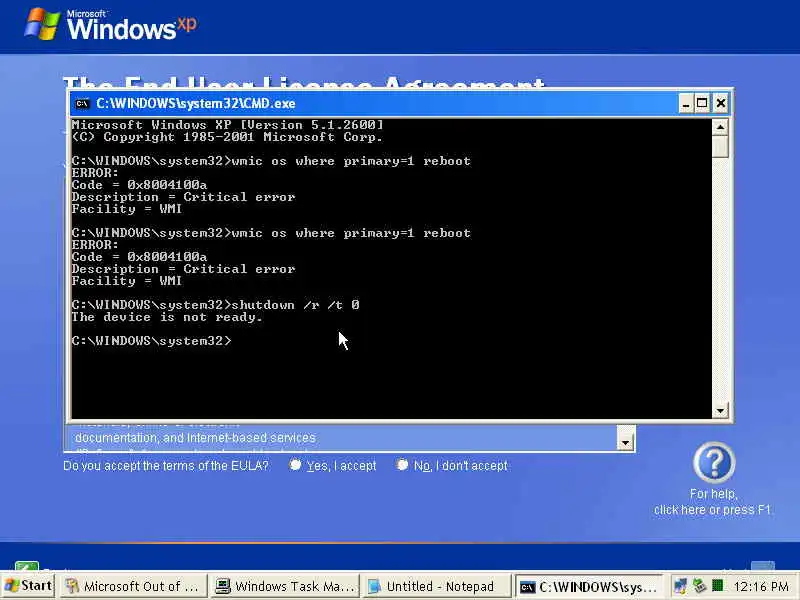Viewport: 800px width, 600px height.
Task: Click 'The device is not ready.' message
Action: (167, 317)
